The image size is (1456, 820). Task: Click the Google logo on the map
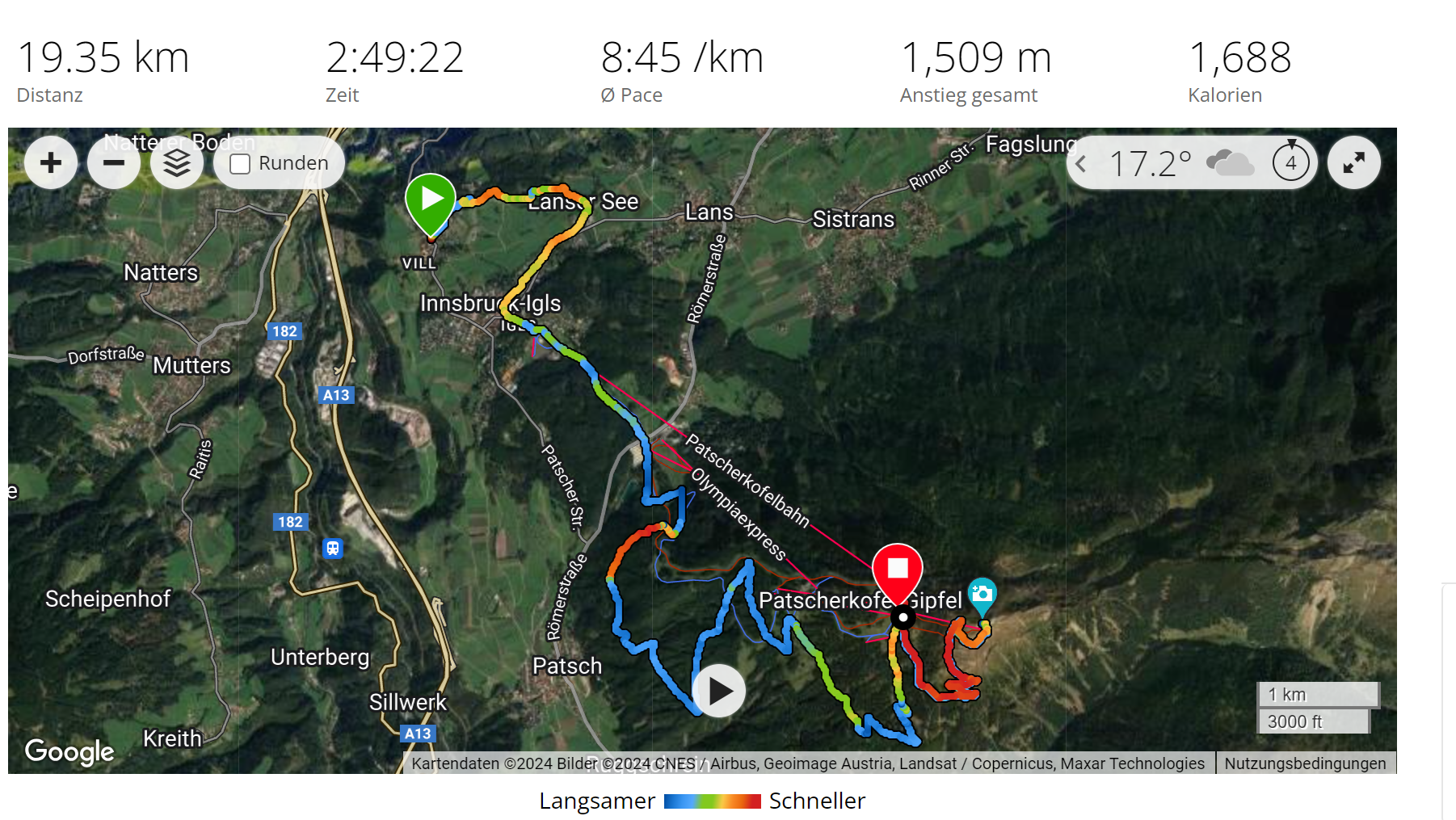click(x=69, y=751)
